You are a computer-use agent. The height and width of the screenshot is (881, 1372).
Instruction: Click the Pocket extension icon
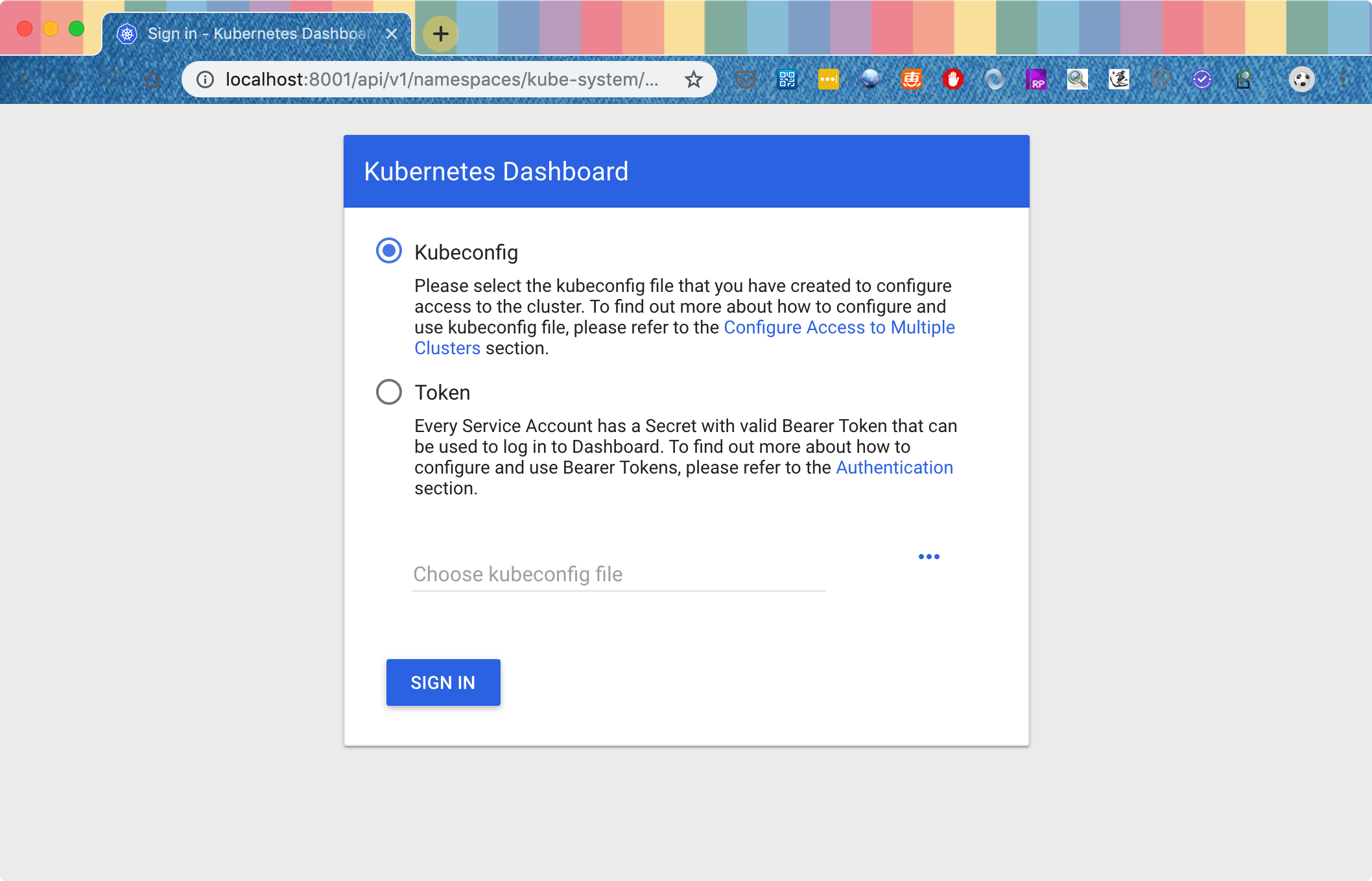point(745,80)
